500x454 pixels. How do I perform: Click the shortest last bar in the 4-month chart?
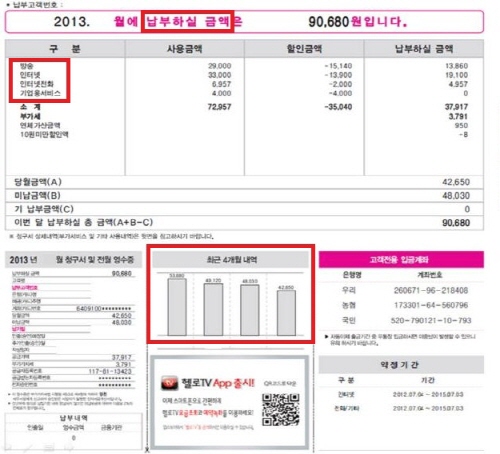286,313
